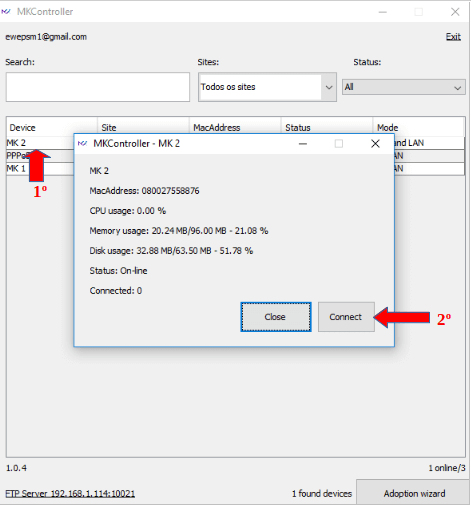Click the Connected: 0 text

[x=116, y=291]
